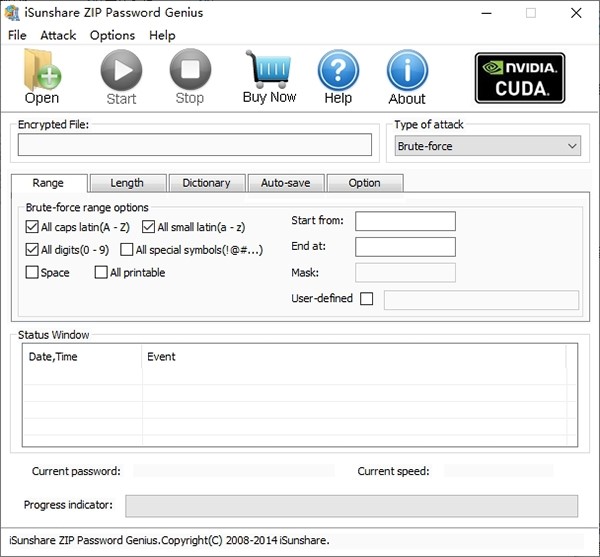Click the Open folder icon
Viewport: 600px width, 557px height.
pyautogui.click(x=42, y=70)
